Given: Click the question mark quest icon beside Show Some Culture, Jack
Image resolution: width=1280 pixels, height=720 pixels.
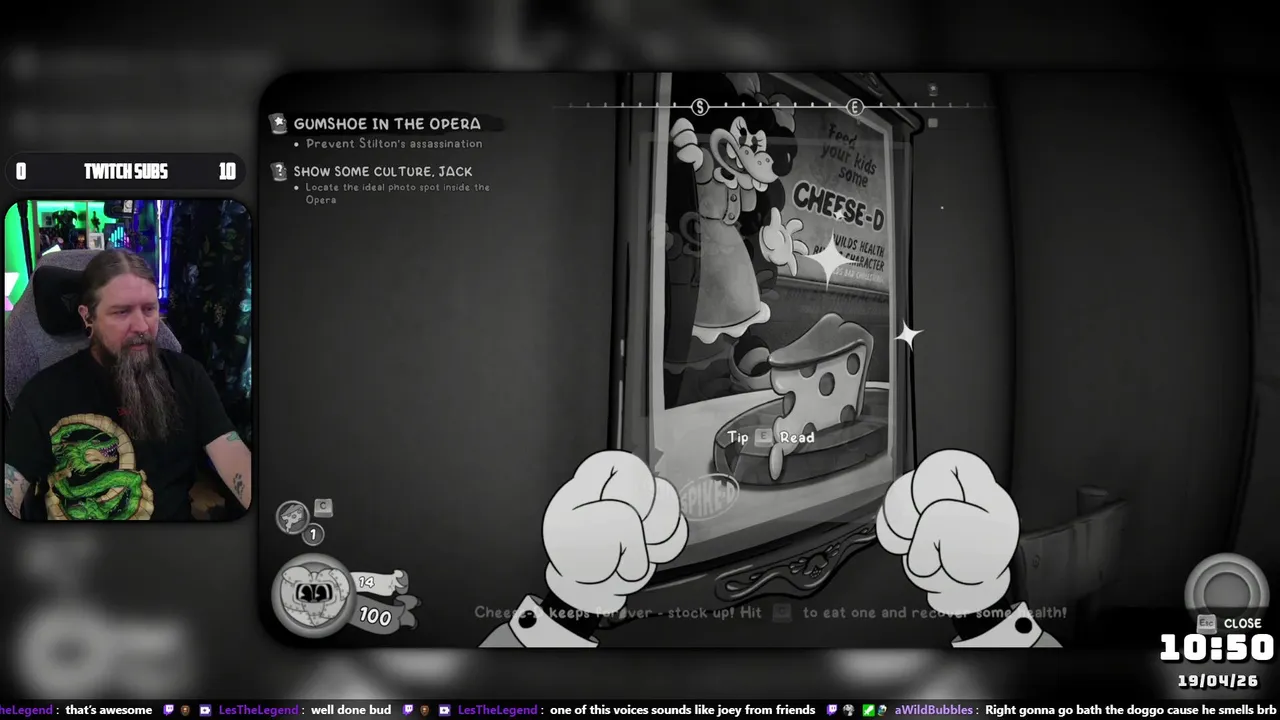Looking at the screenshot, I should click(279, 171).
